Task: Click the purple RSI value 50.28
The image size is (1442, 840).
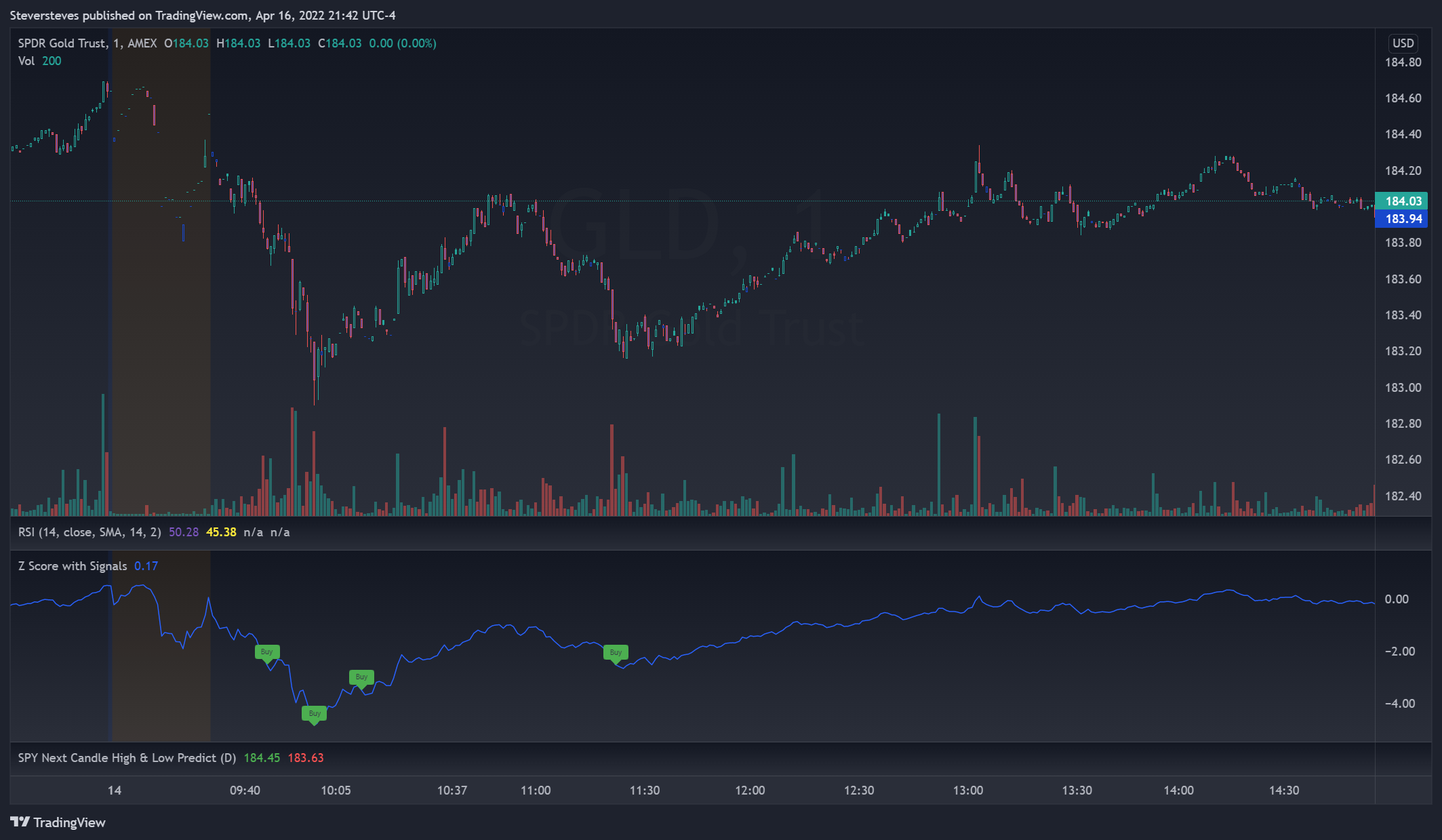Action: [x=184, y=532]
